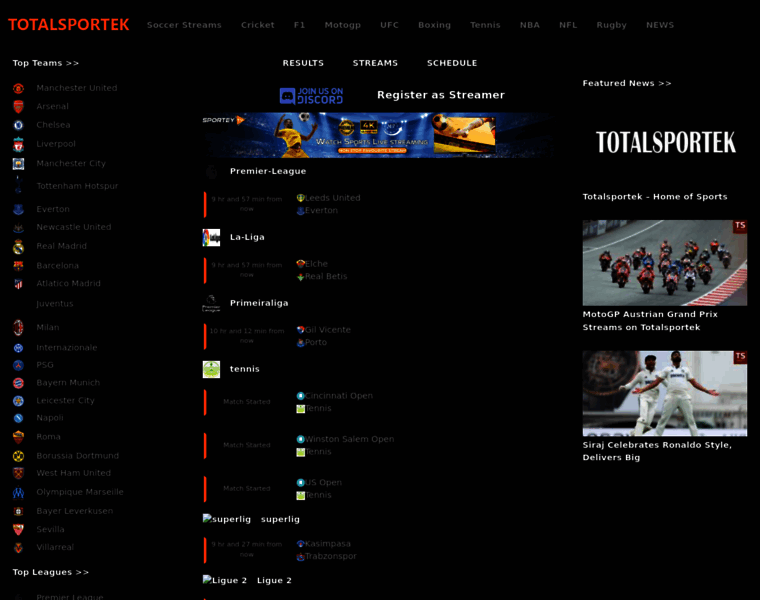
Task: Click the Sportey live streaming banner
Action: pos(378,135)
